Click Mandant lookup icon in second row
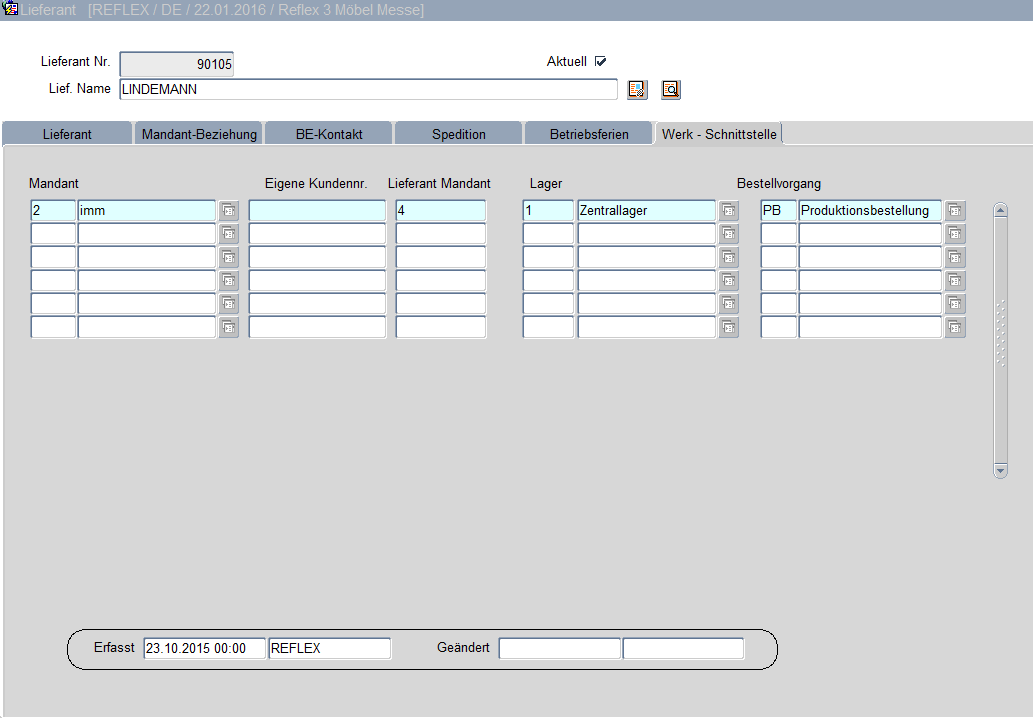Image resolution: width=1033 pixels, height=718 pixels. point(228,234)
